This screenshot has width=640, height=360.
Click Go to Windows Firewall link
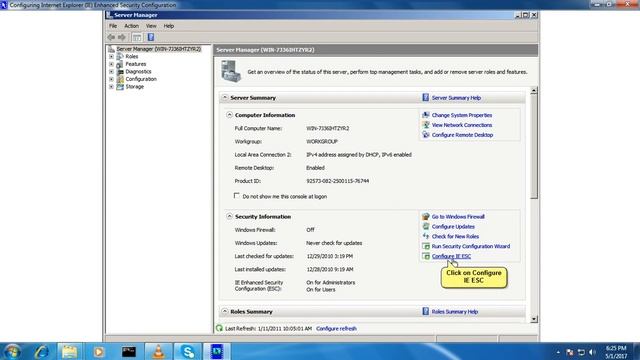pos(458,217)
